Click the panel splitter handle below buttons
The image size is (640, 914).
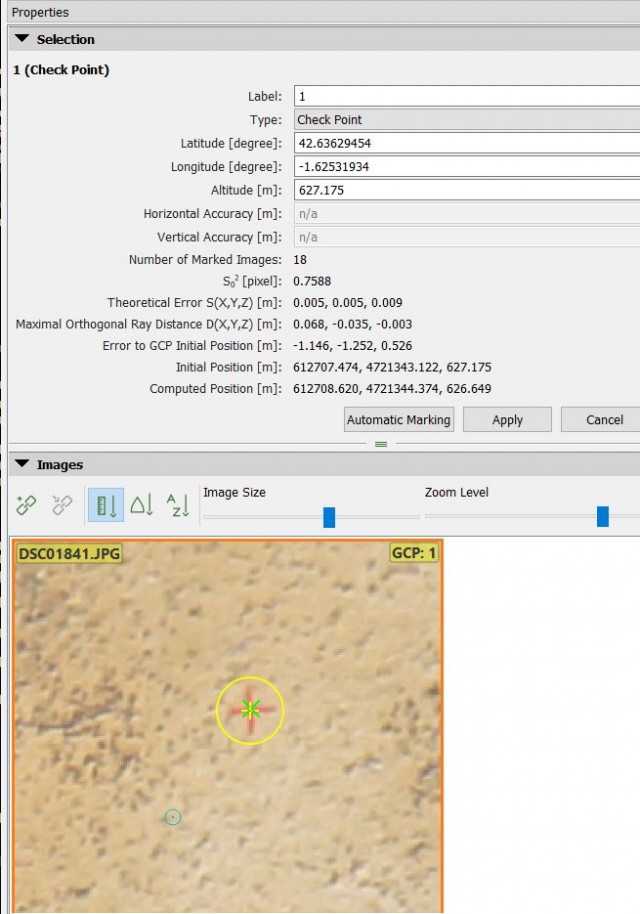[381, 444]
